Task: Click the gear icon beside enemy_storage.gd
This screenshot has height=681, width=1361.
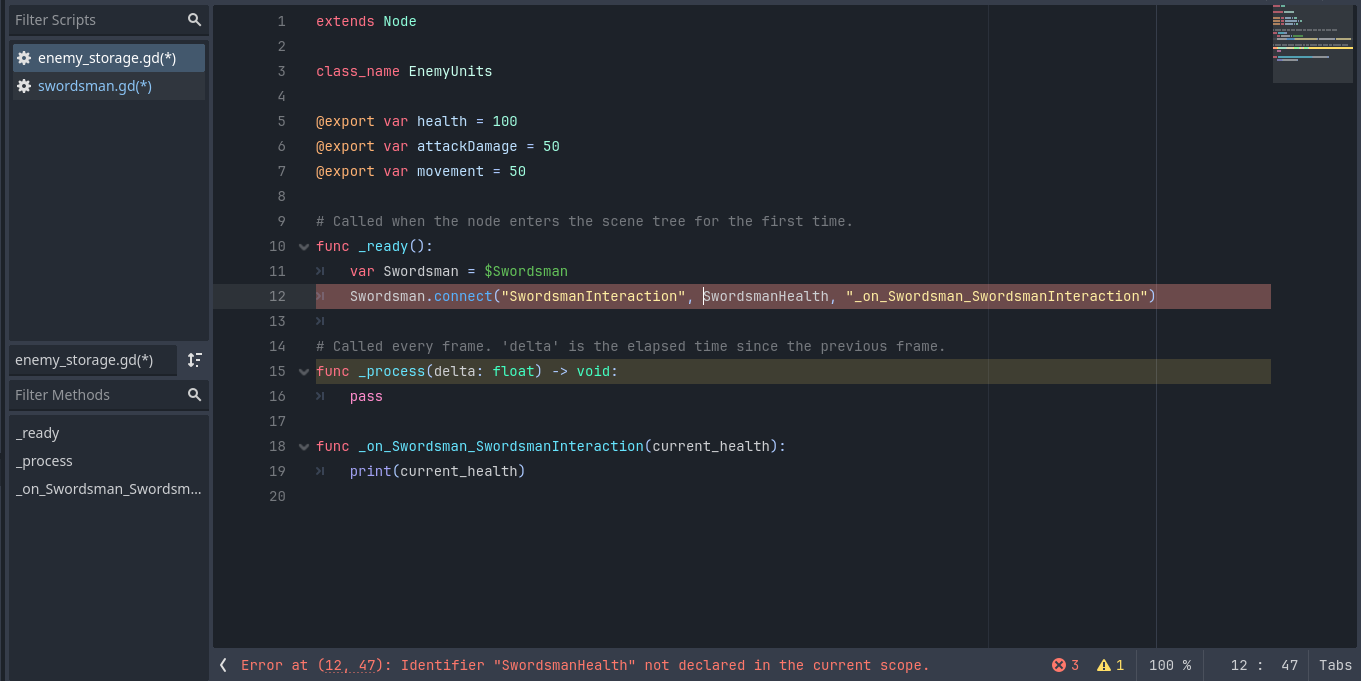Action: click(24, 58)
